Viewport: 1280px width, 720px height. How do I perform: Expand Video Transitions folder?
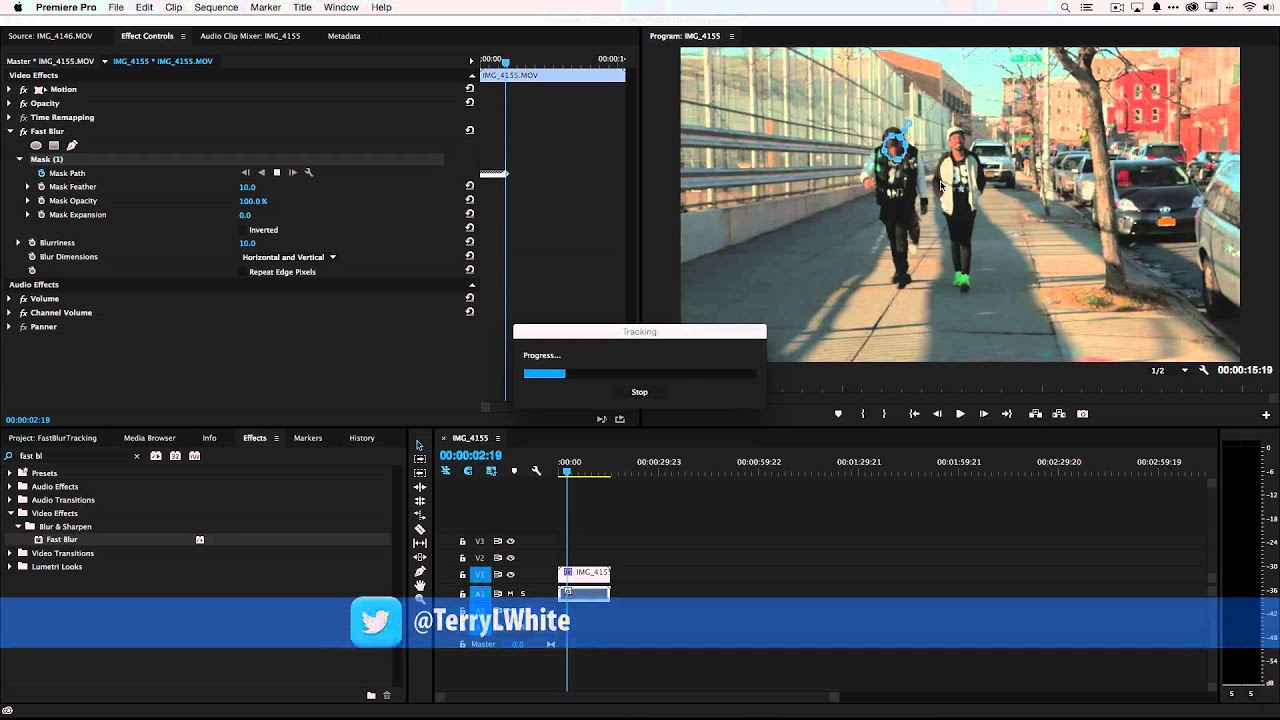click(10, 553)
